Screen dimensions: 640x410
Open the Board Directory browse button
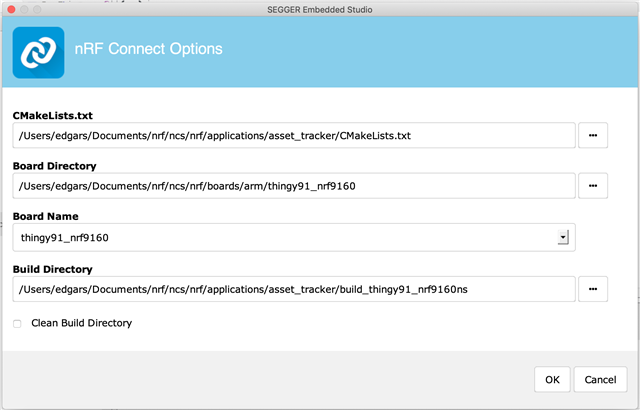click(592, 186)
